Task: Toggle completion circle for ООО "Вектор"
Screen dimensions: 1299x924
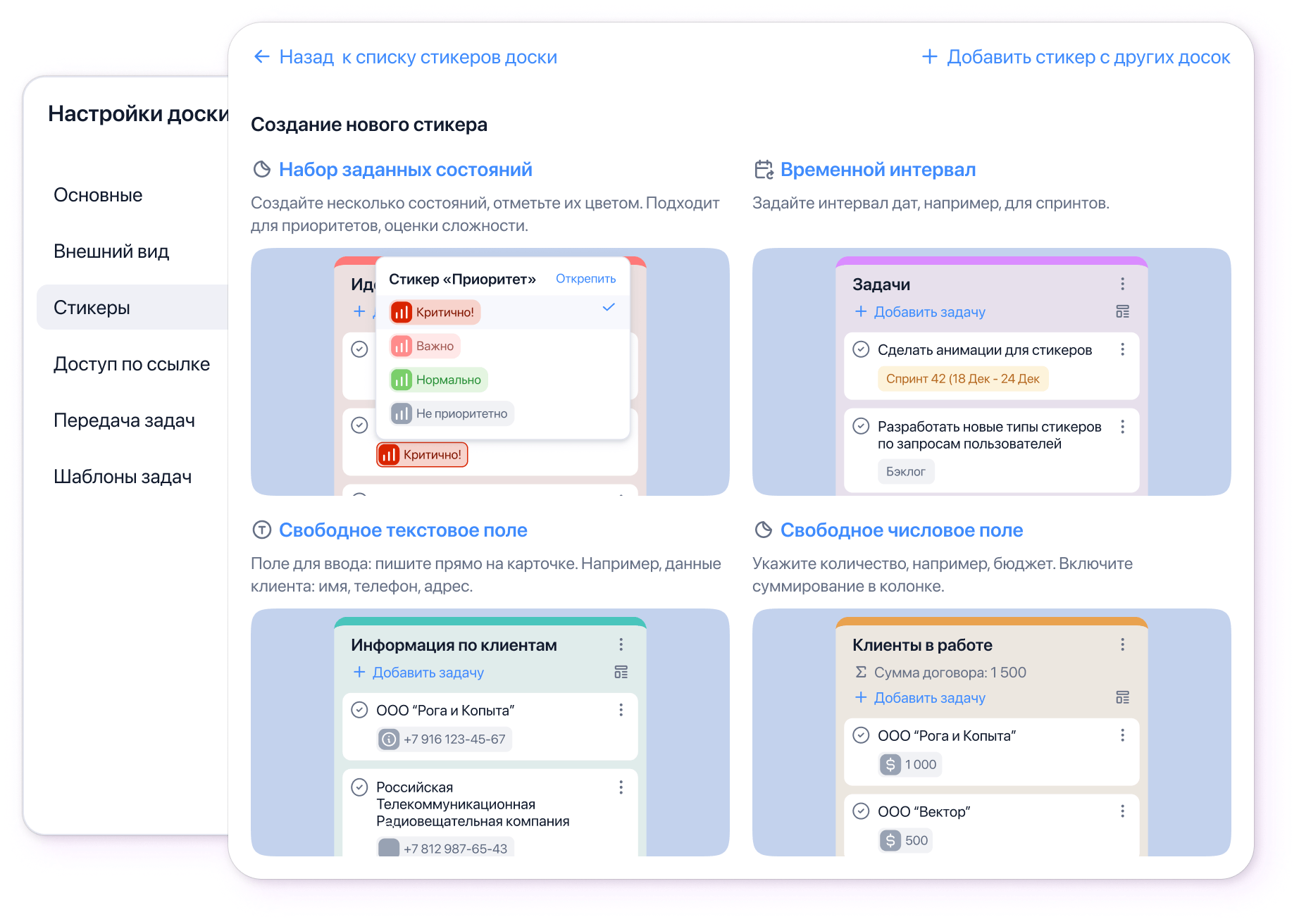Action: pyautogui.click(x=861, y=811)
